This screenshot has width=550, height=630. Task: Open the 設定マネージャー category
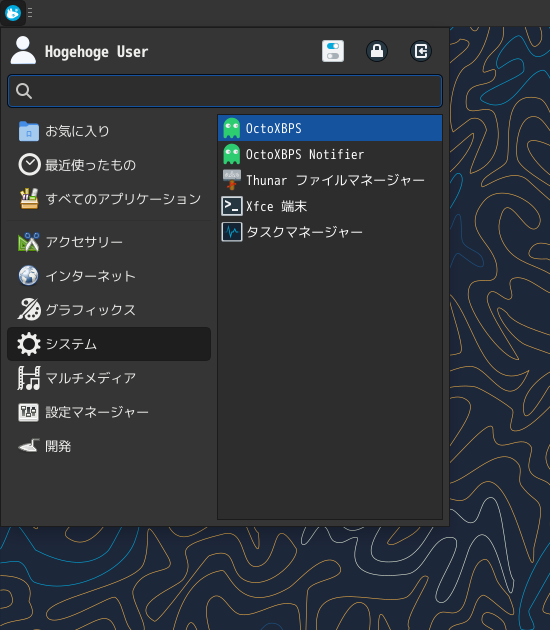pyautogui.click(x=109, y=412)
